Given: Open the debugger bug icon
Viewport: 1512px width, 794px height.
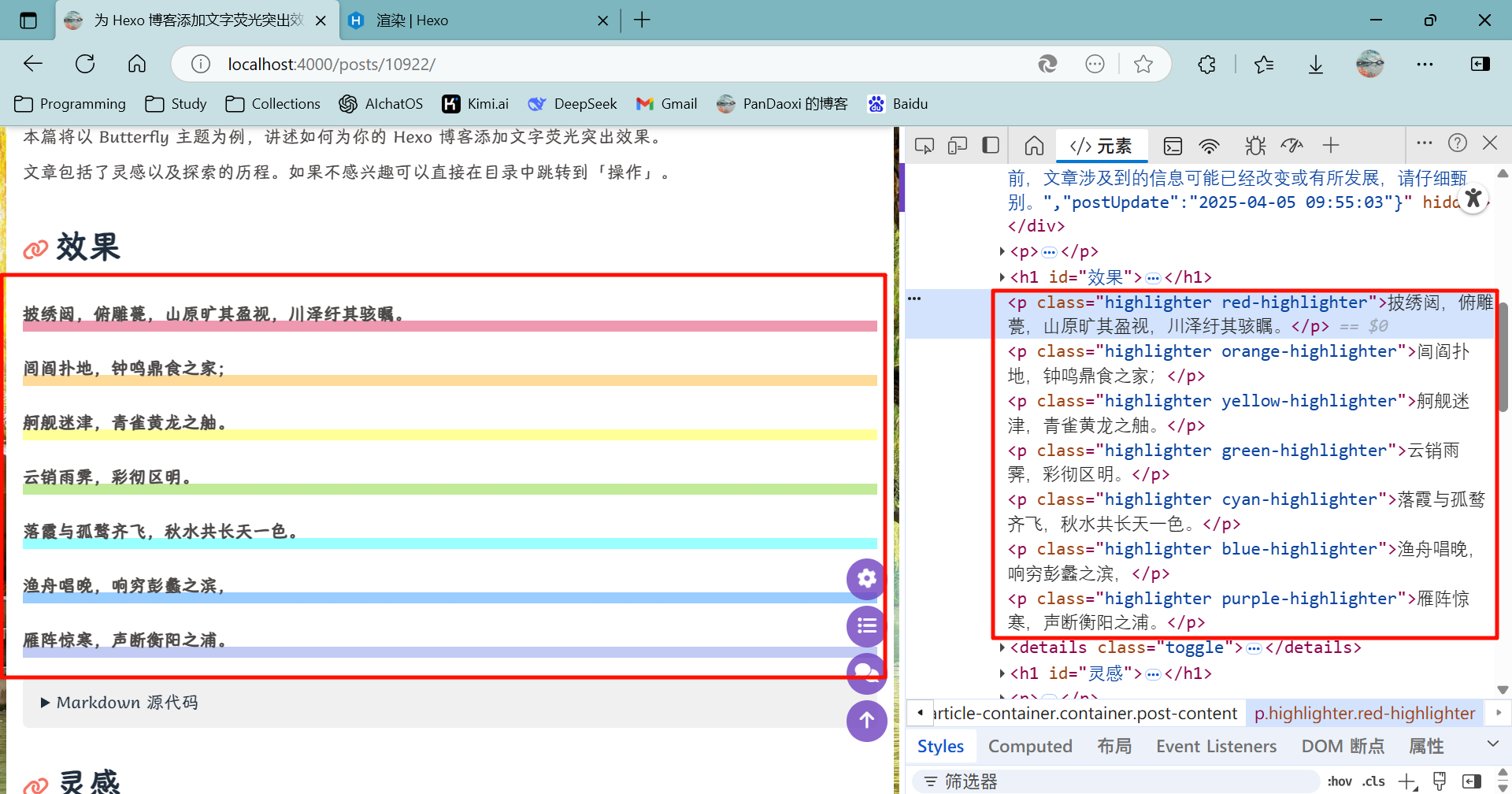Looking at the screenshot, I should [x=1255, y=146].
